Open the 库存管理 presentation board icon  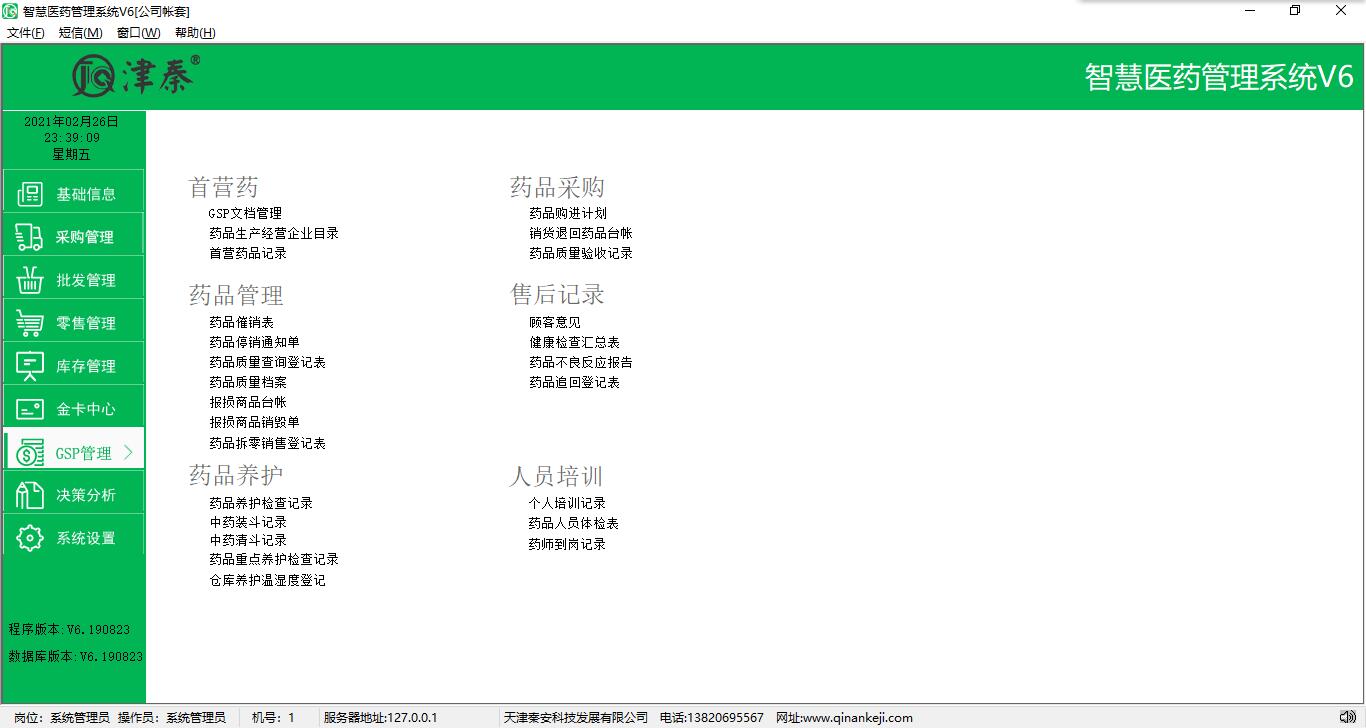coord(30,366)
